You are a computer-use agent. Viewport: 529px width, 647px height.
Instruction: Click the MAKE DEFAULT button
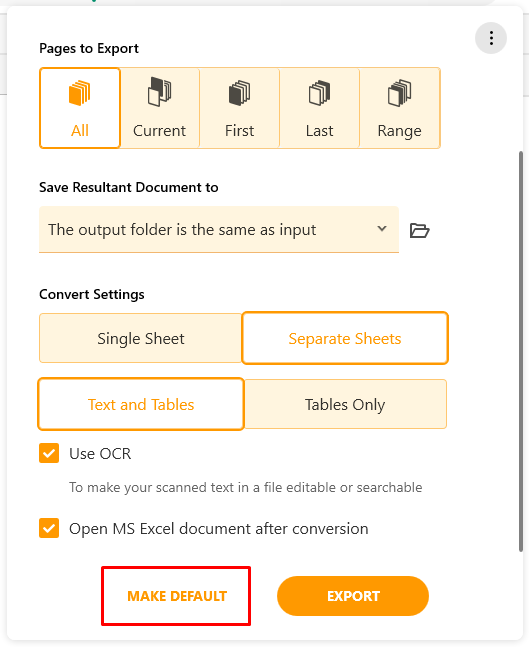[x=177, y=596]
